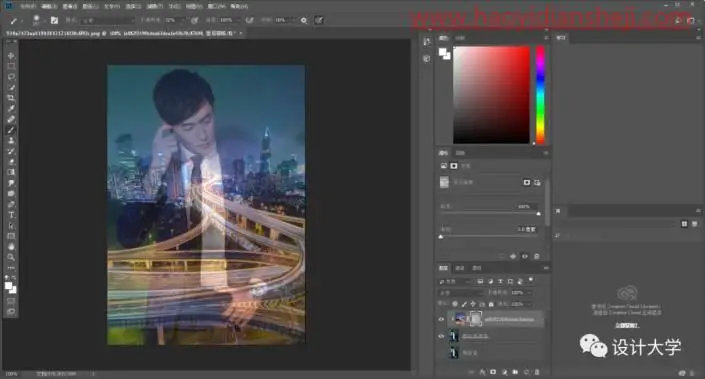Select the Clone Stamp tool
705x379 pixels.
click(11, 141)
